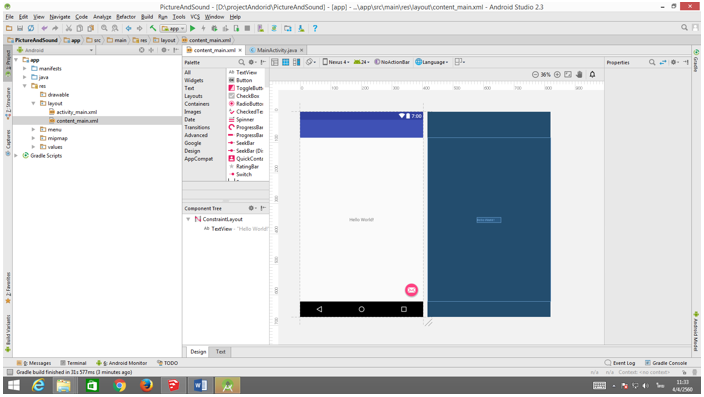This screenshot has width=704, height=397.
Task: Click the Stop square icon
Action: pos(247,28)
